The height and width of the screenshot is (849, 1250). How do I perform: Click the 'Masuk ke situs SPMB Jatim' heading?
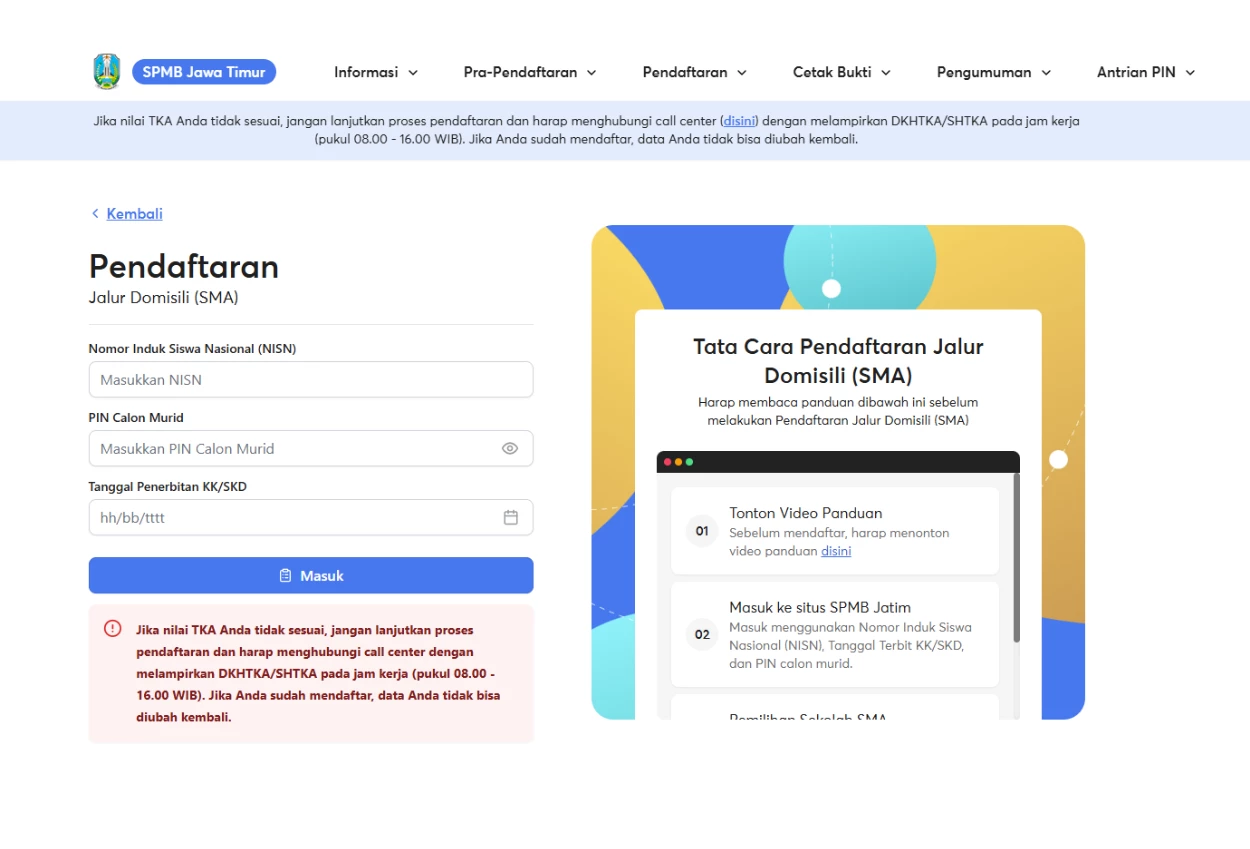coord(820,607)
